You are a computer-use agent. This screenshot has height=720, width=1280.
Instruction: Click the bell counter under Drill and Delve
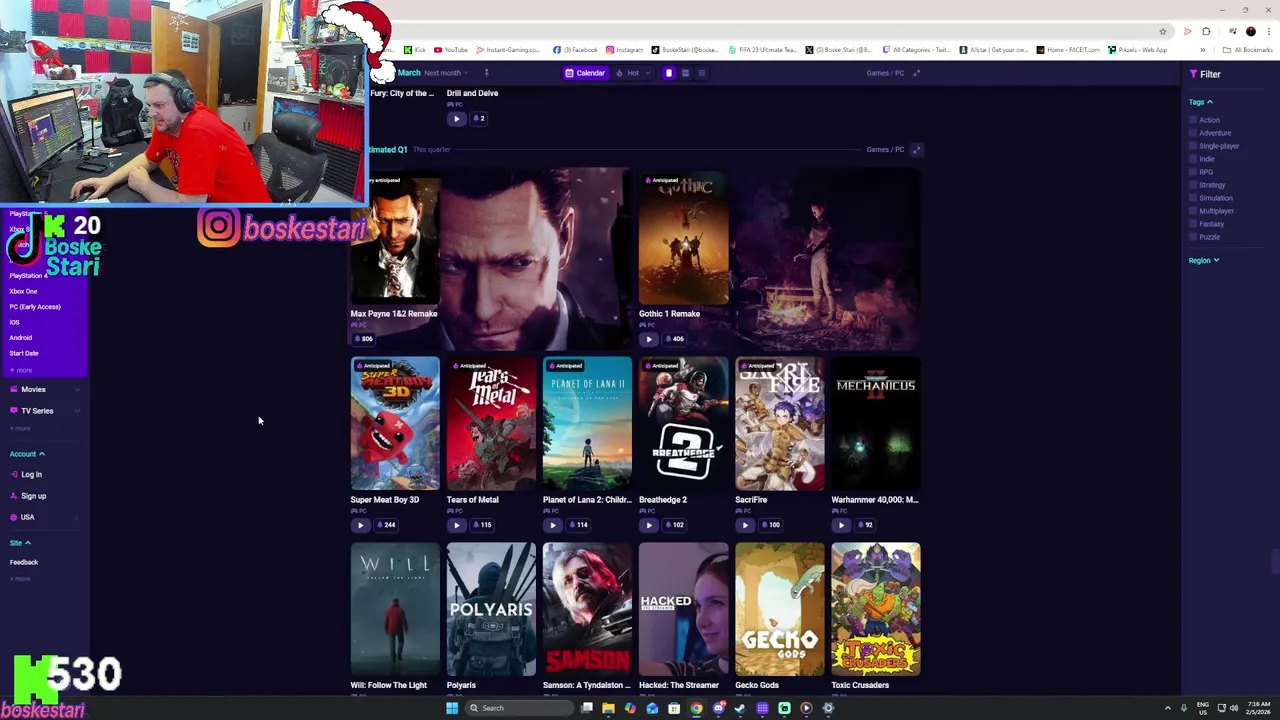click(x=479, y=119)
